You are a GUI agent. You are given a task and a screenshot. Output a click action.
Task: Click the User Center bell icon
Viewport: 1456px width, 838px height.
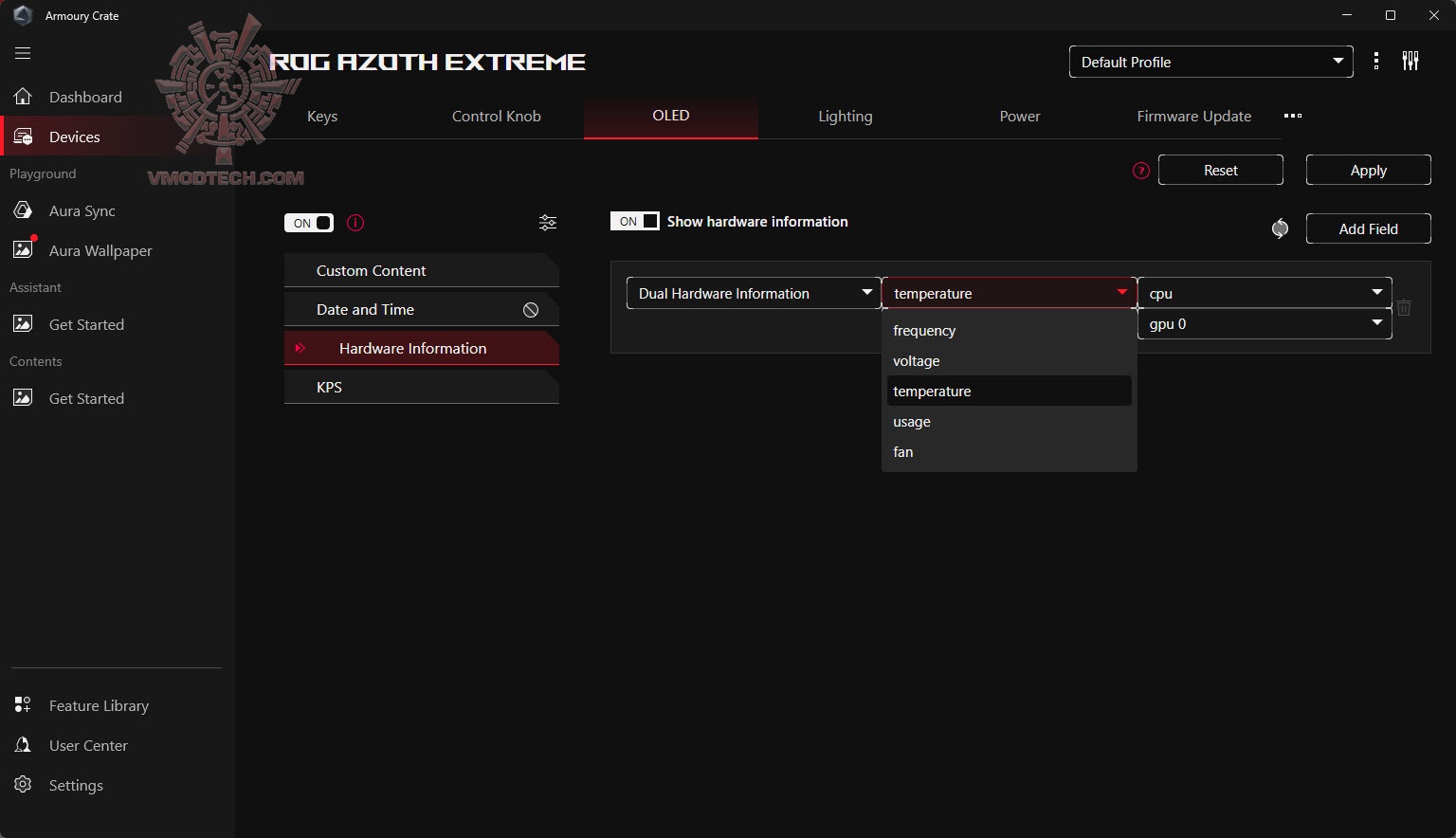pyautogui.click(x=23, y=745)
